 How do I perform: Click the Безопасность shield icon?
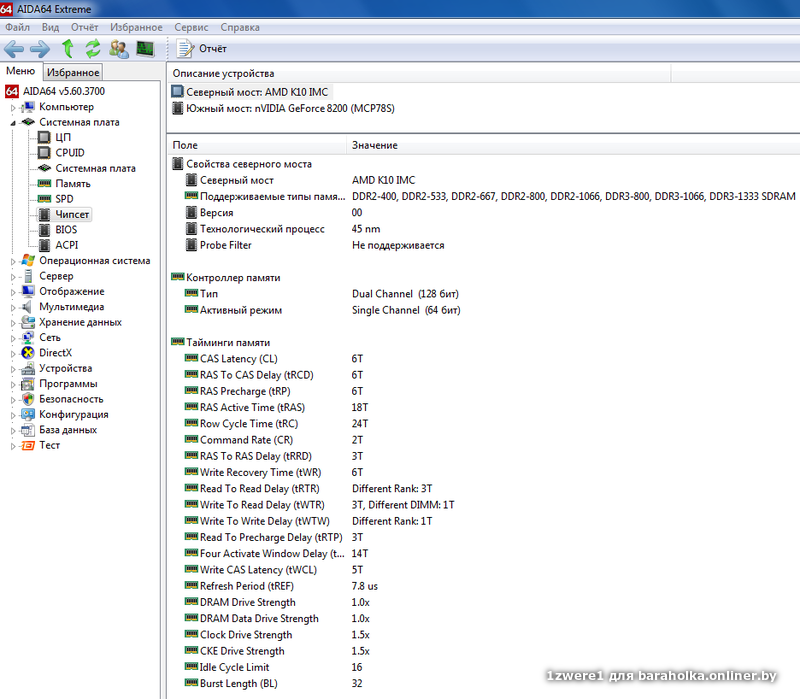(x=29, y=399)
